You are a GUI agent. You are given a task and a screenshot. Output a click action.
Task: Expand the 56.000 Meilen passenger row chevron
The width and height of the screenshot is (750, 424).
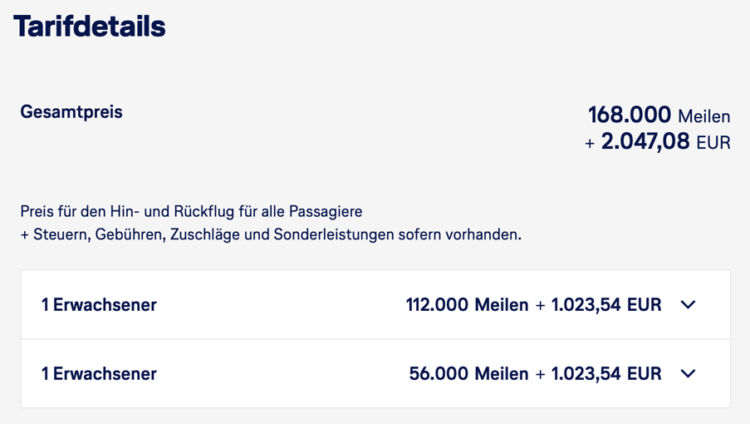[x=687, y=374]
